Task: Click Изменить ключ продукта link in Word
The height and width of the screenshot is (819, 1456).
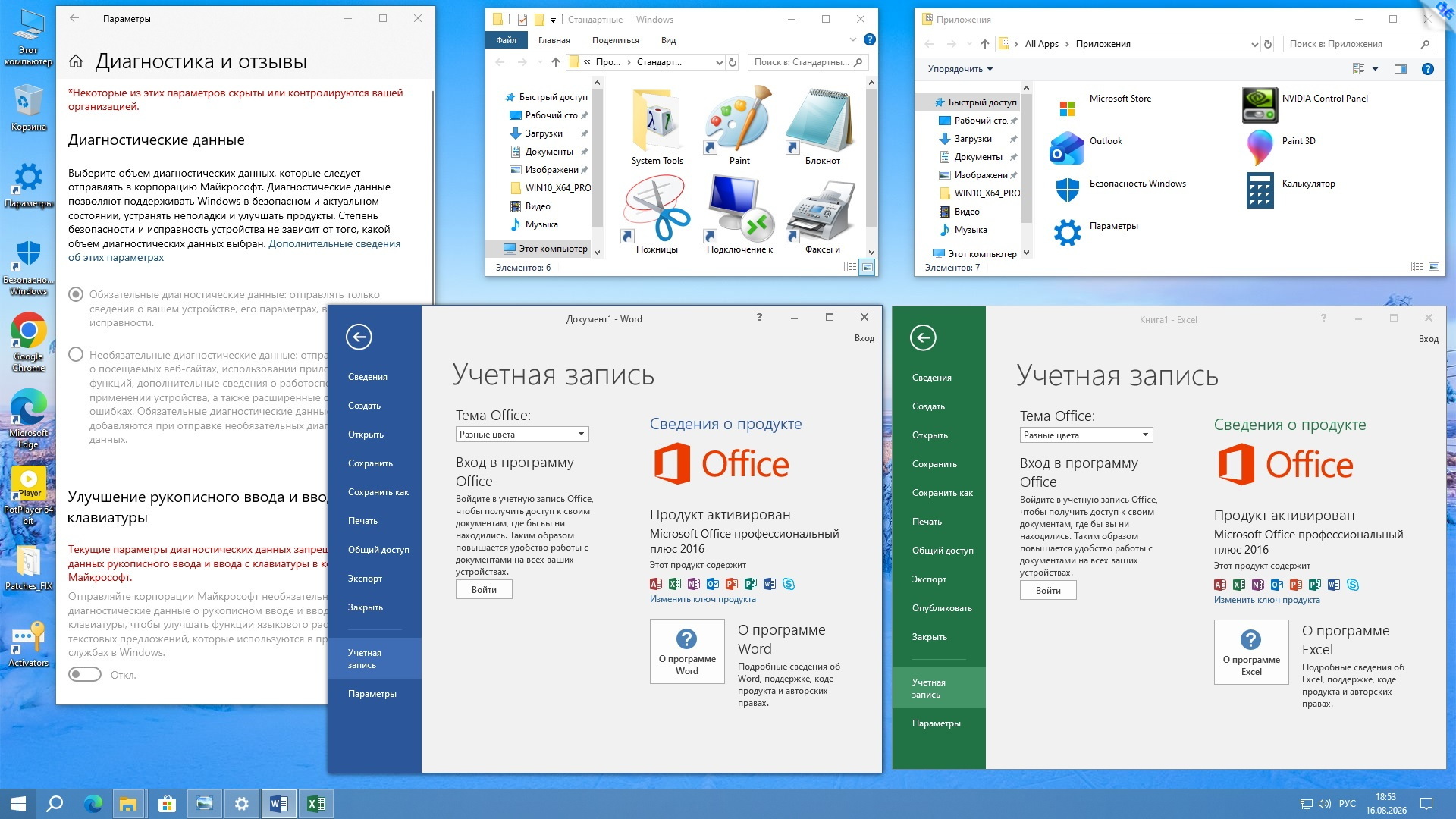Action: [703, 599]
